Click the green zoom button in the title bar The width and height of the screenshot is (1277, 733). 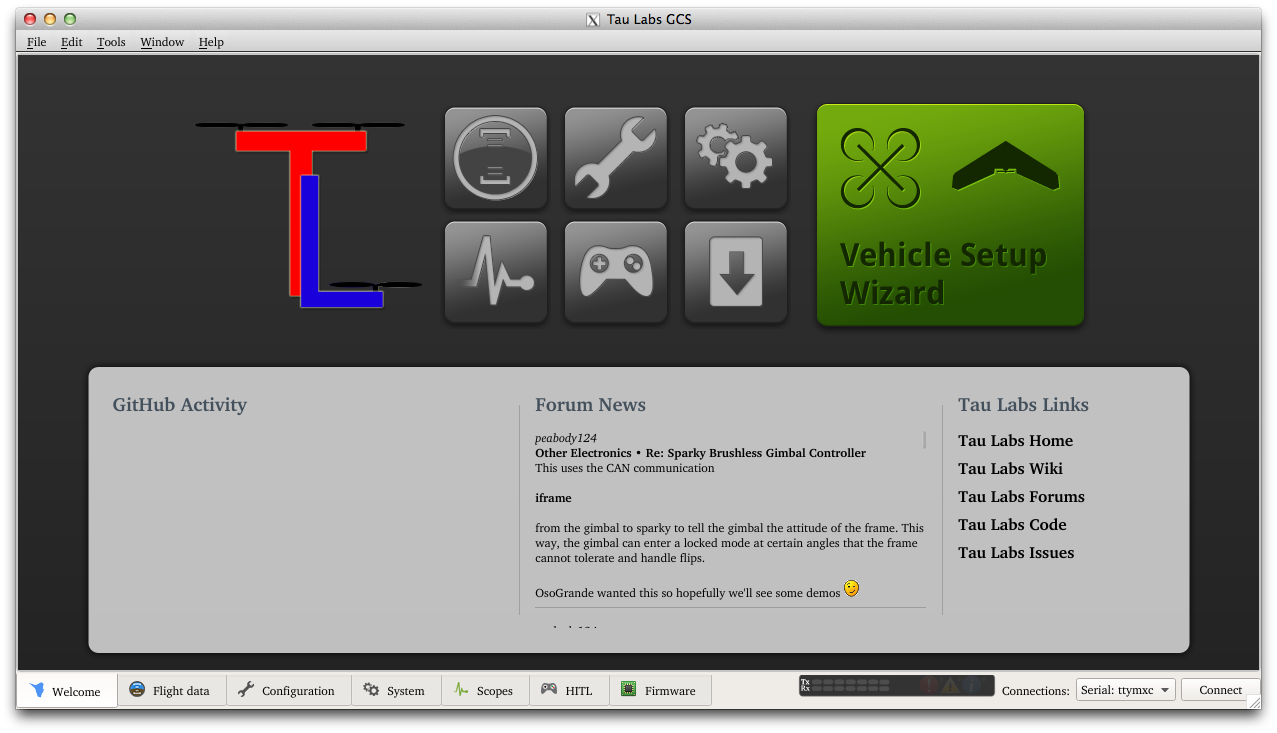70,19
